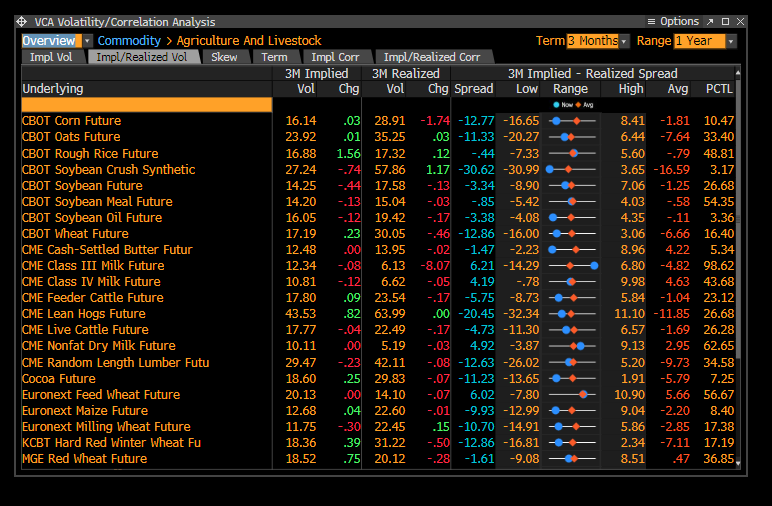772x506 pixels.
Task: Switch to the Impl Corr tab
Action: click(x=335, y=57)
